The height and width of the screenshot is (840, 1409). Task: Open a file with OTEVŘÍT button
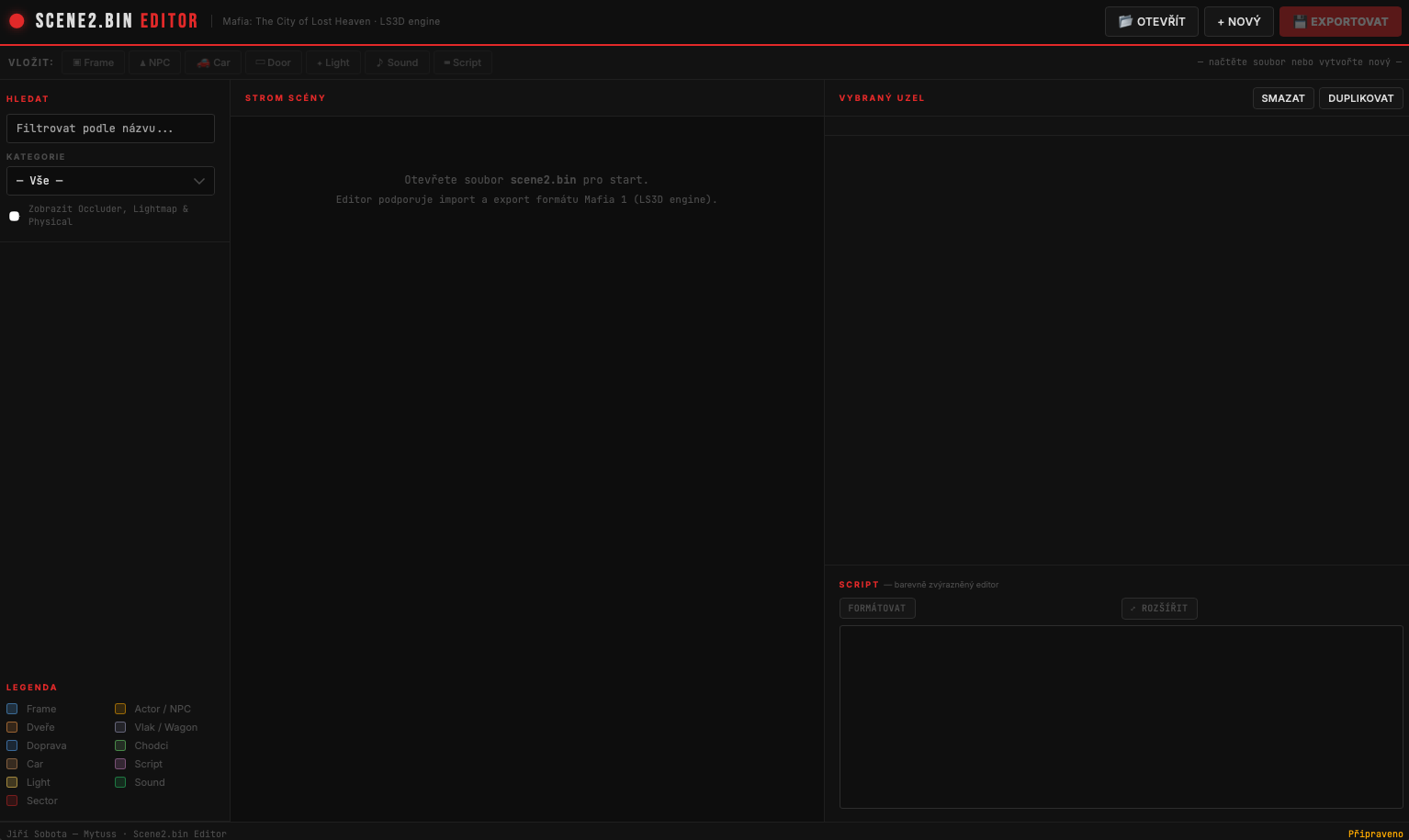click(x=1151, y=21)
